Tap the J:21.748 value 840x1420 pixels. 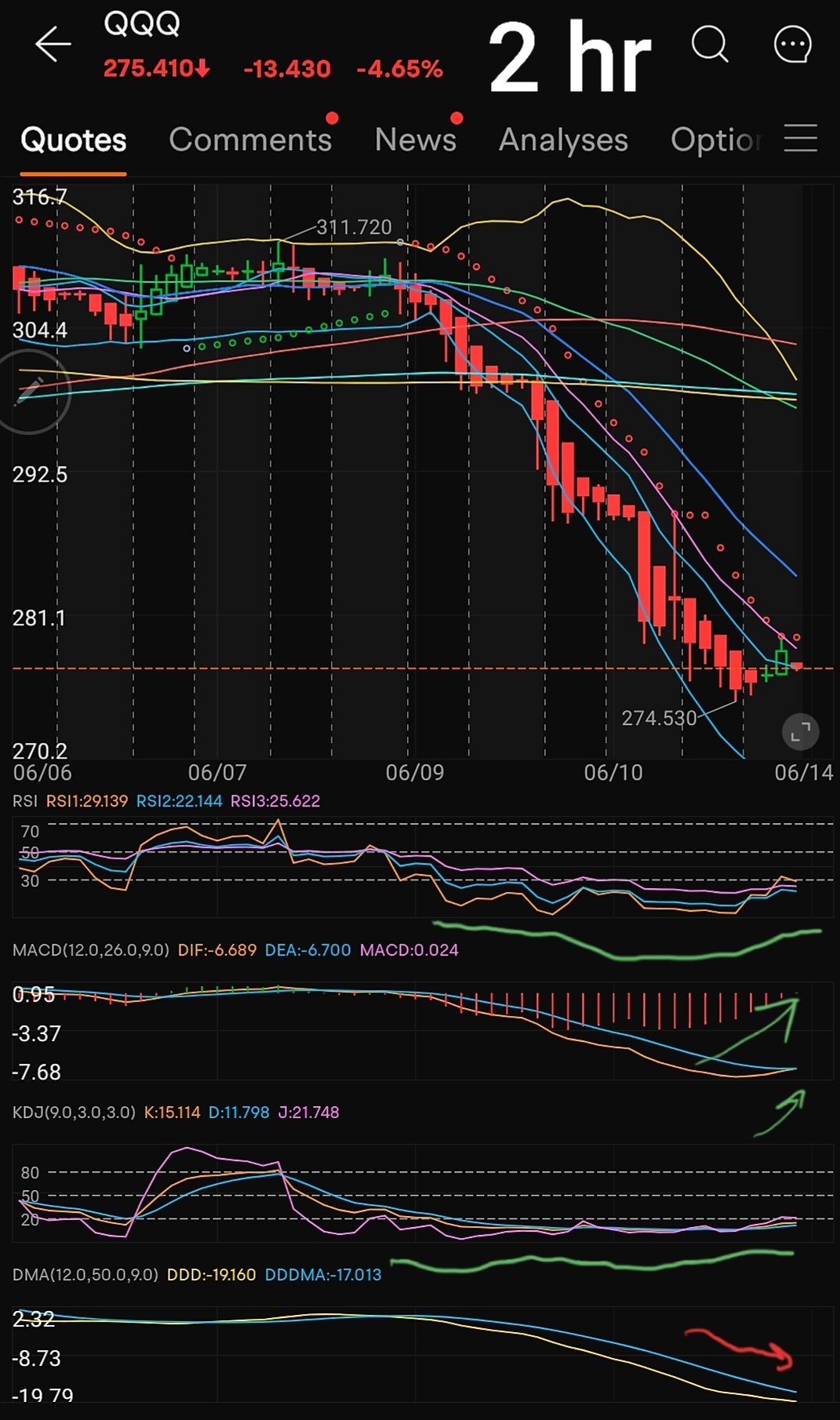(309, 1112)
